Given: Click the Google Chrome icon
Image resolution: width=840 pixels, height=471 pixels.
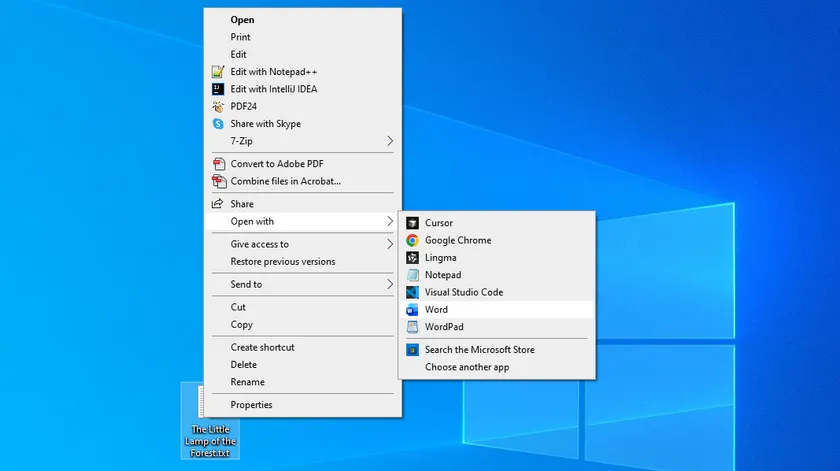Looking at the screenshot, I should [412, 240].
